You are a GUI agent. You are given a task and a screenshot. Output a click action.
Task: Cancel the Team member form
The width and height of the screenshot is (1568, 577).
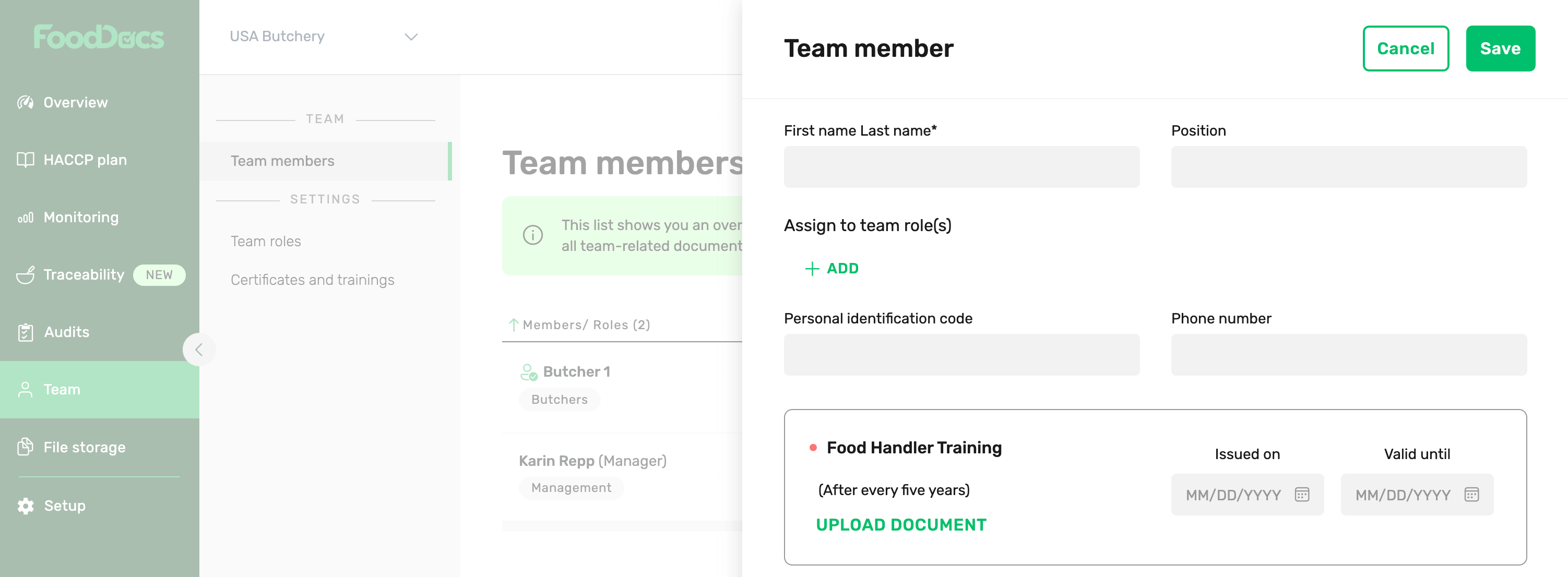(x=1405, y=49)
